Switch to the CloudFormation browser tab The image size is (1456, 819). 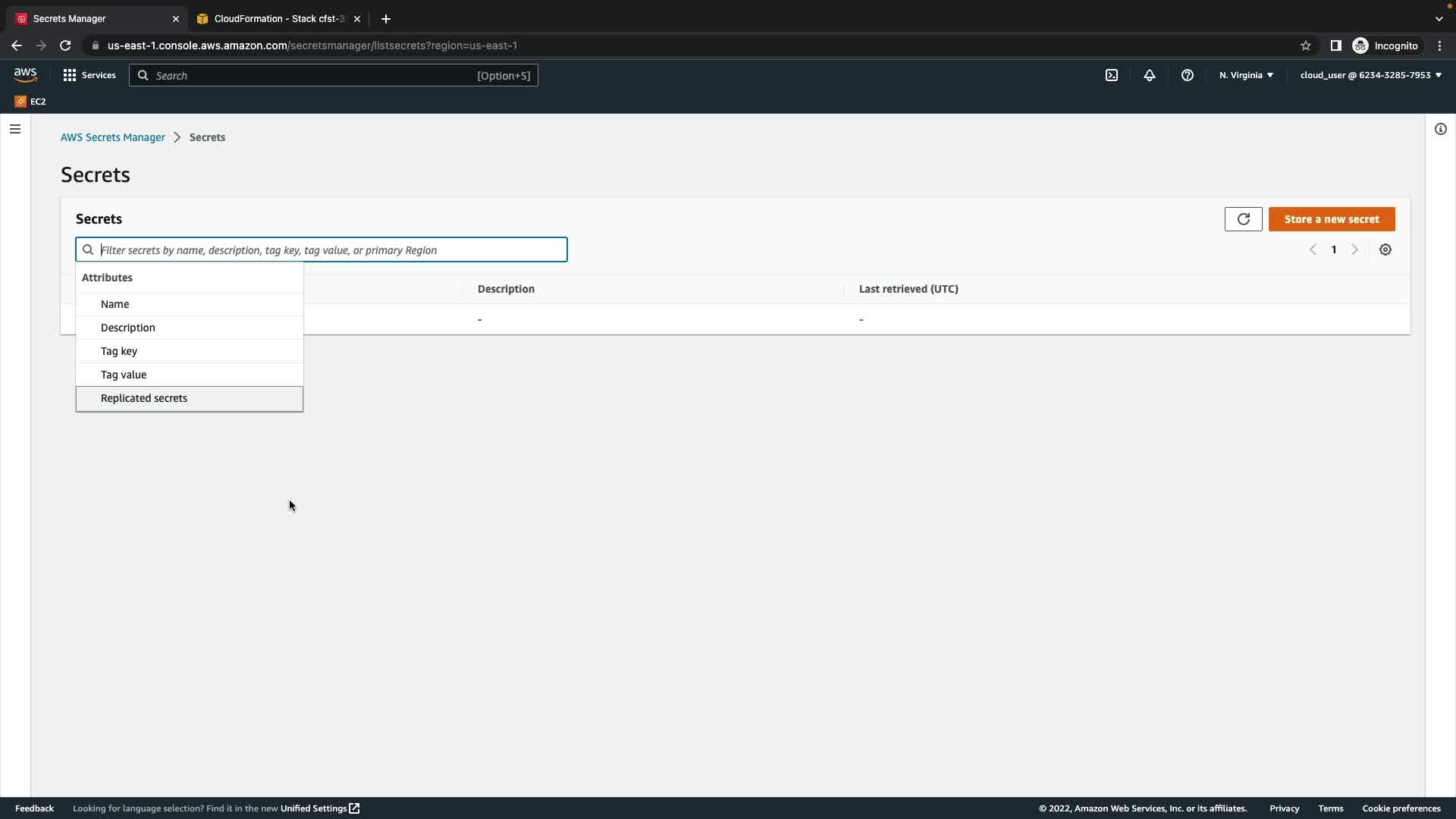coord(278,18)
